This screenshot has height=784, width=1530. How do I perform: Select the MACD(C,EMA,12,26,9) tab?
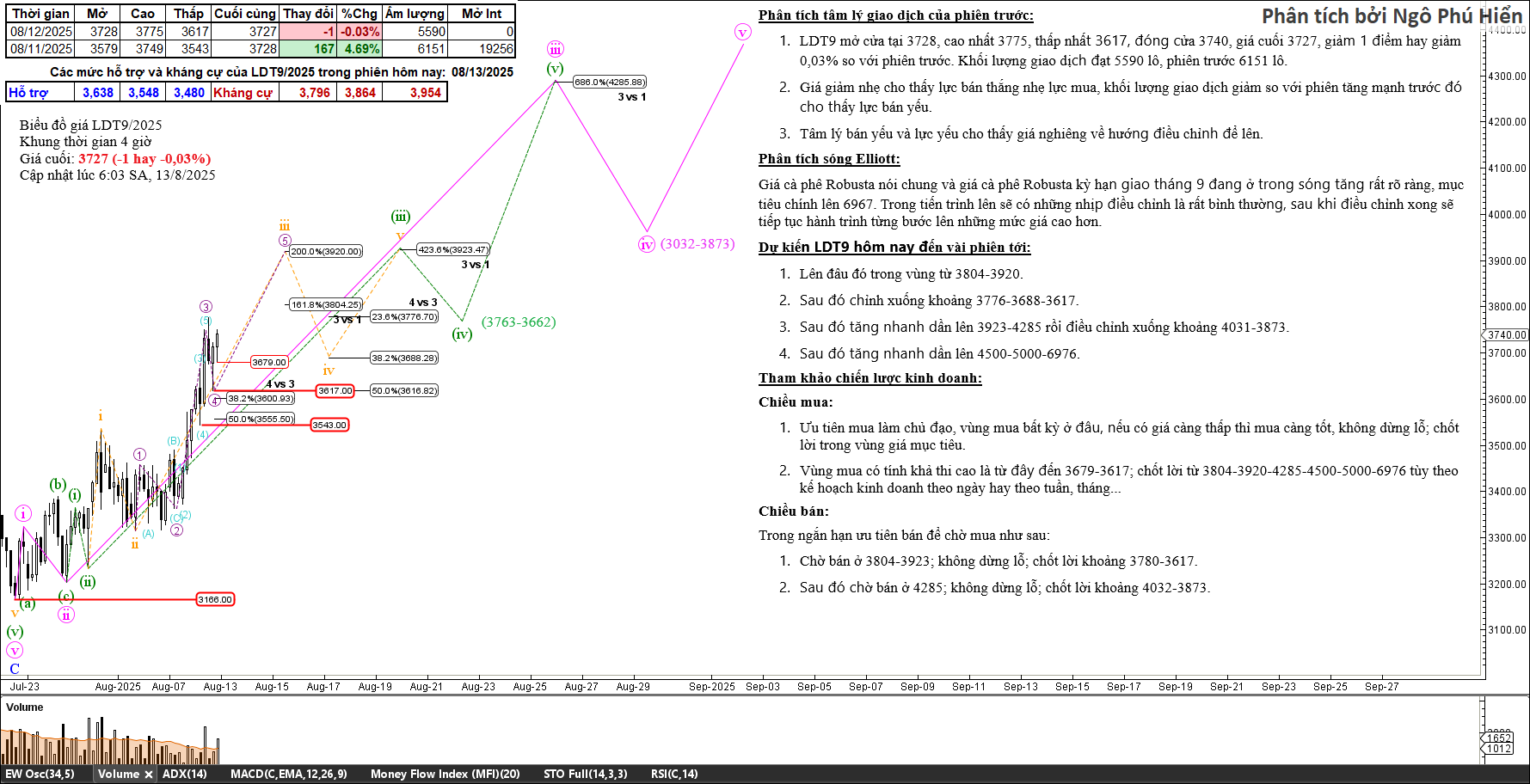click(x=288, y=774)
